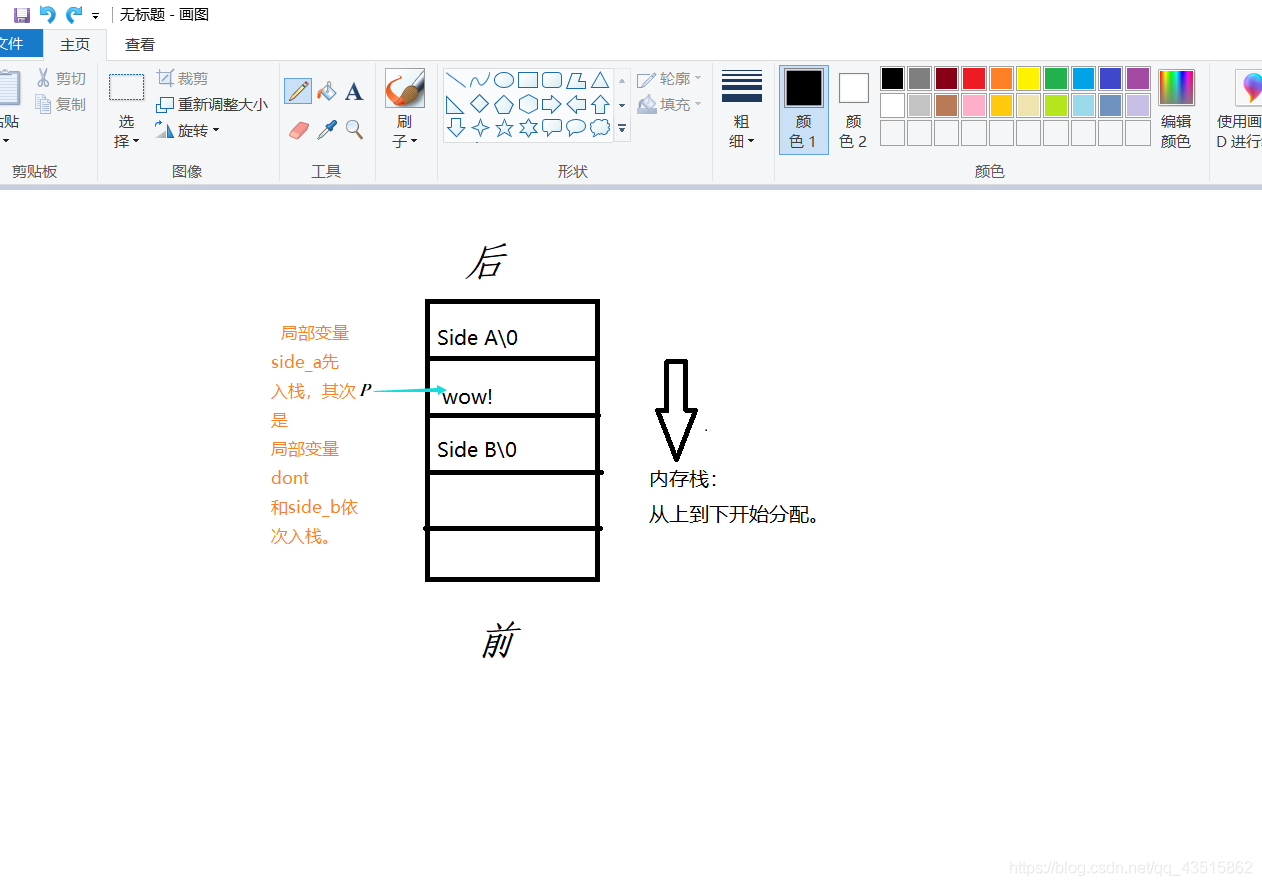Select 颜色 1 (Color 1) box
The height and width of the screenshot is (886, 1262).
click(803, 110)
